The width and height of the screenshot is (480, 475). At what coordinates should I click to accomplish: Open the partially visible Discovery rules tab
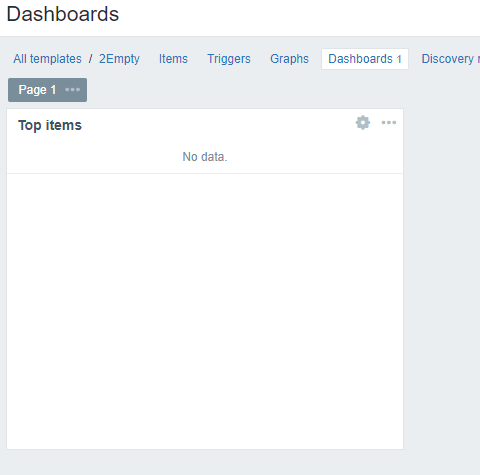[x=450, y=59]
